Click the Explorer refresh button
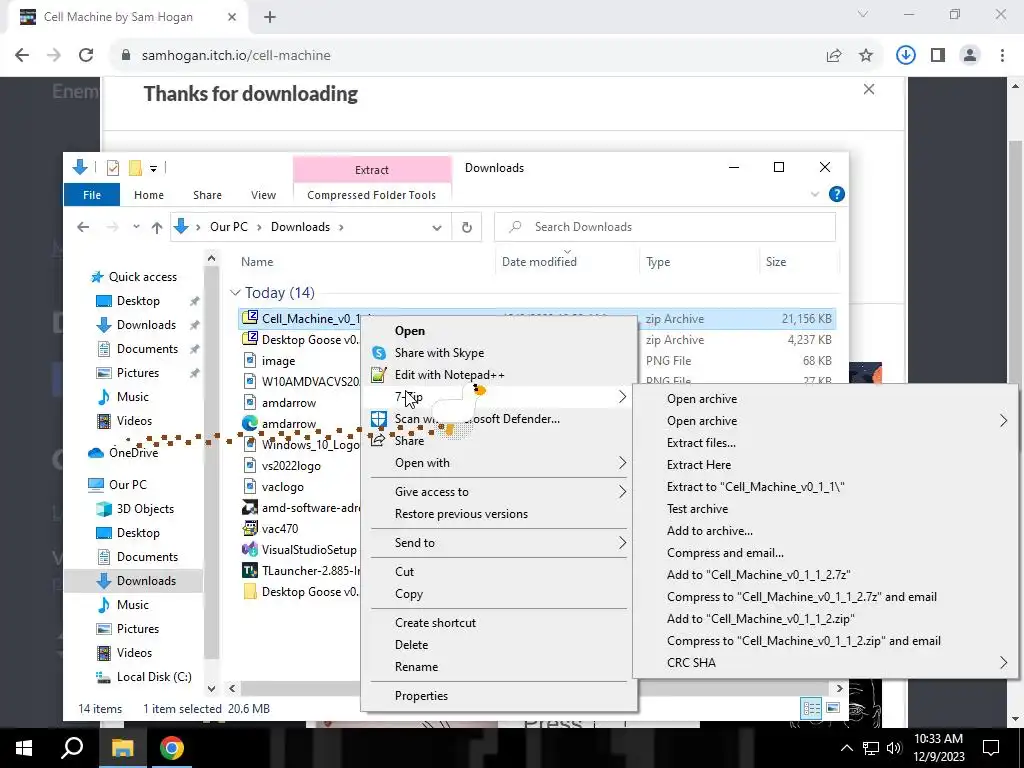Viewport: 1024px width, 768px height. [466, 227]
